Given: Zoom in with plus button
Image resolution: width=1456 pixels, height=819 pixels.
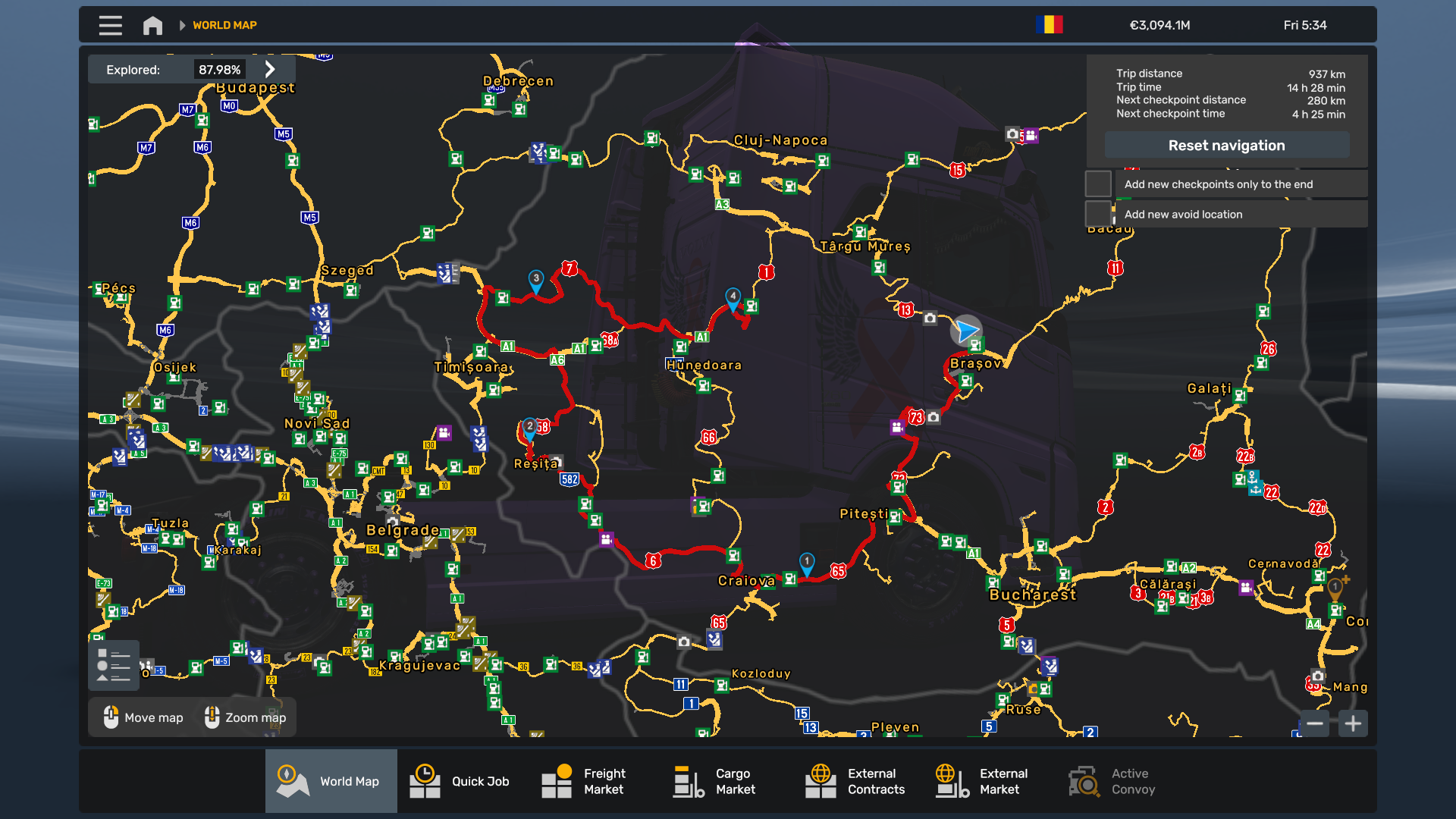Looking at the screenshot, I should point(1353,723).
